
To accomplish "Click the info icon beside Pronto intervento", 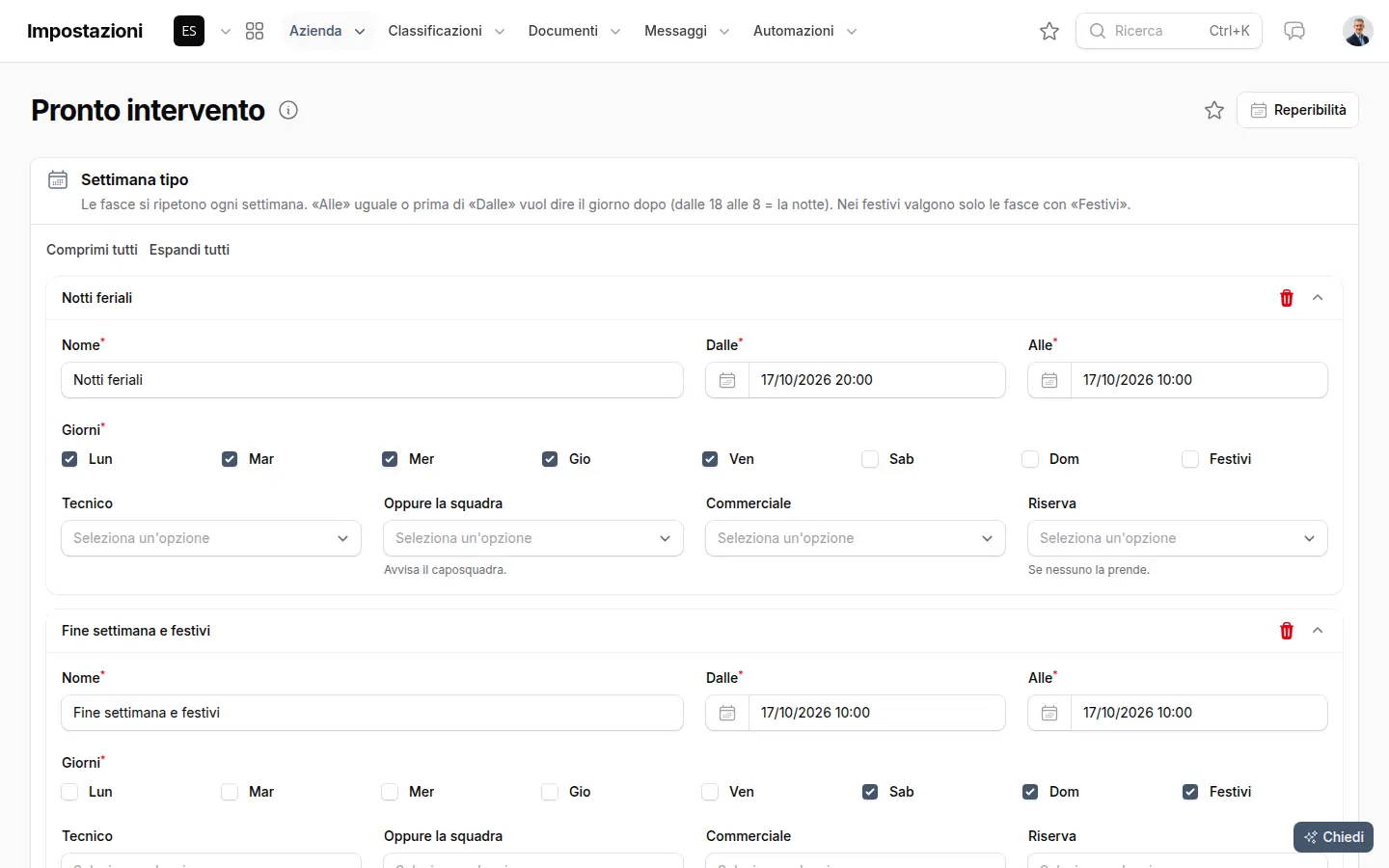I will click(x=288, y=110).
